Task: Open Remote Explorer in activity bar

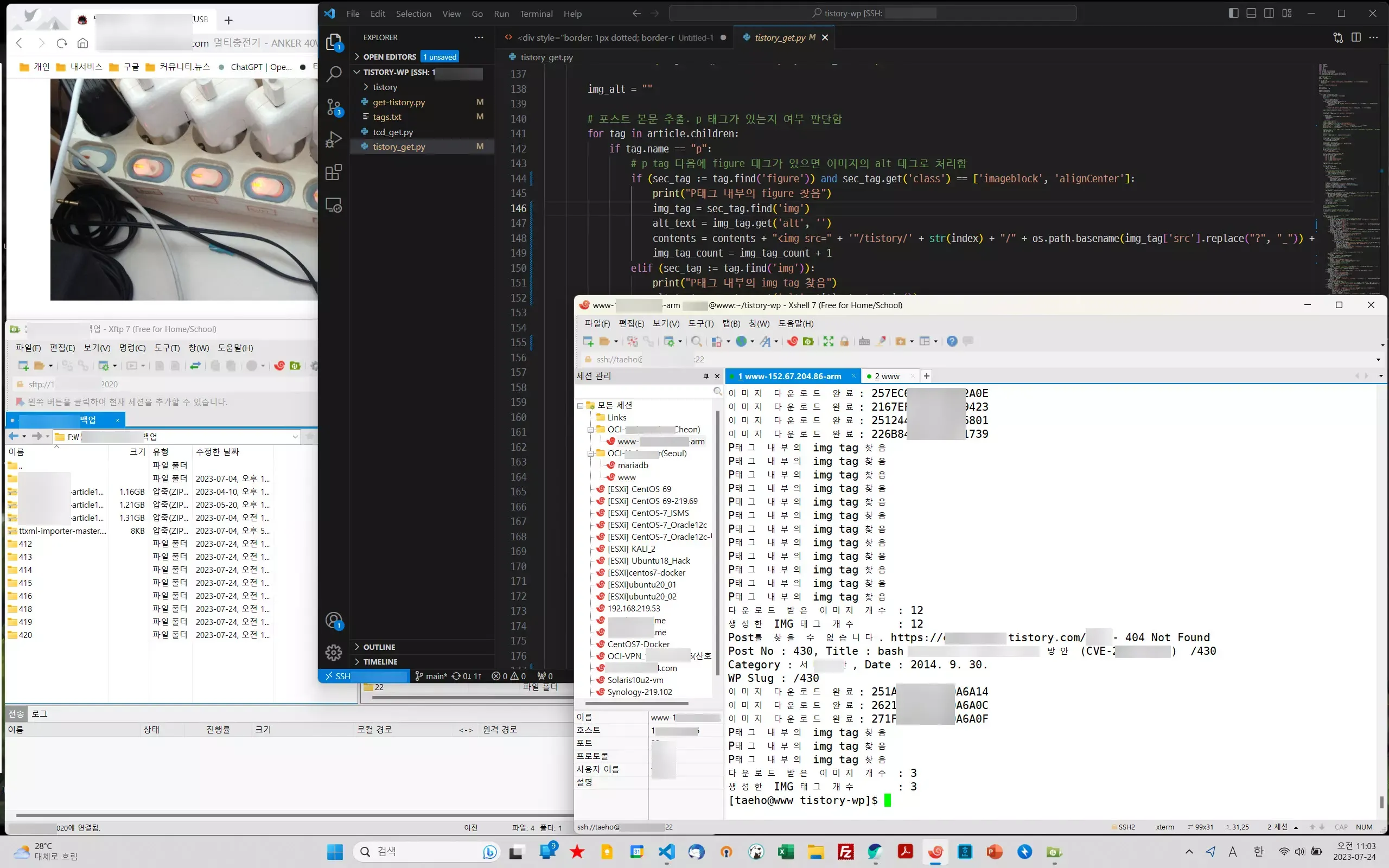Action: pyautogui.click(x=334, y=205)
